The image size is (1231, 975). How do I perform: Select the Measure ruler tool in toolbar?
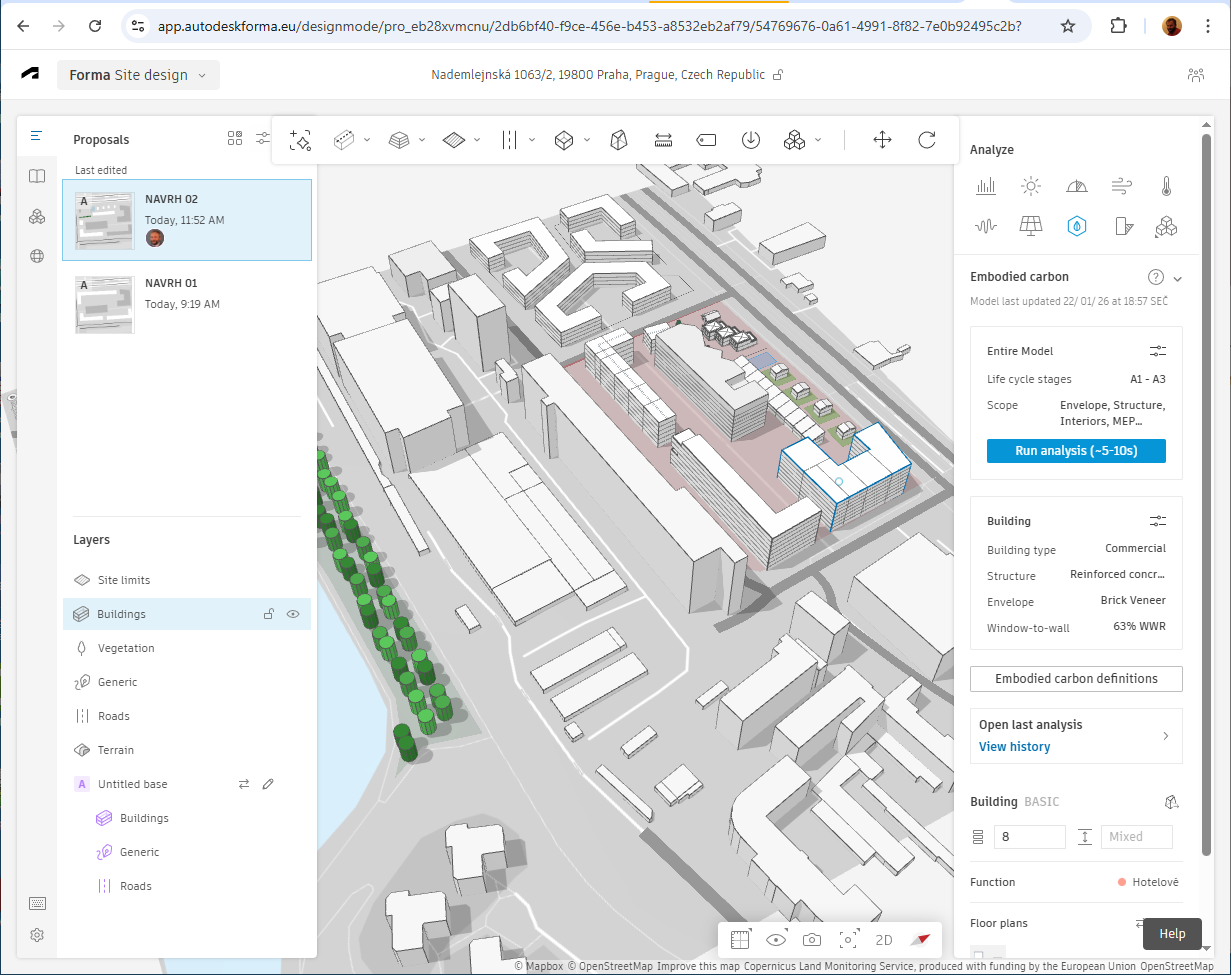tap(663, 140)
